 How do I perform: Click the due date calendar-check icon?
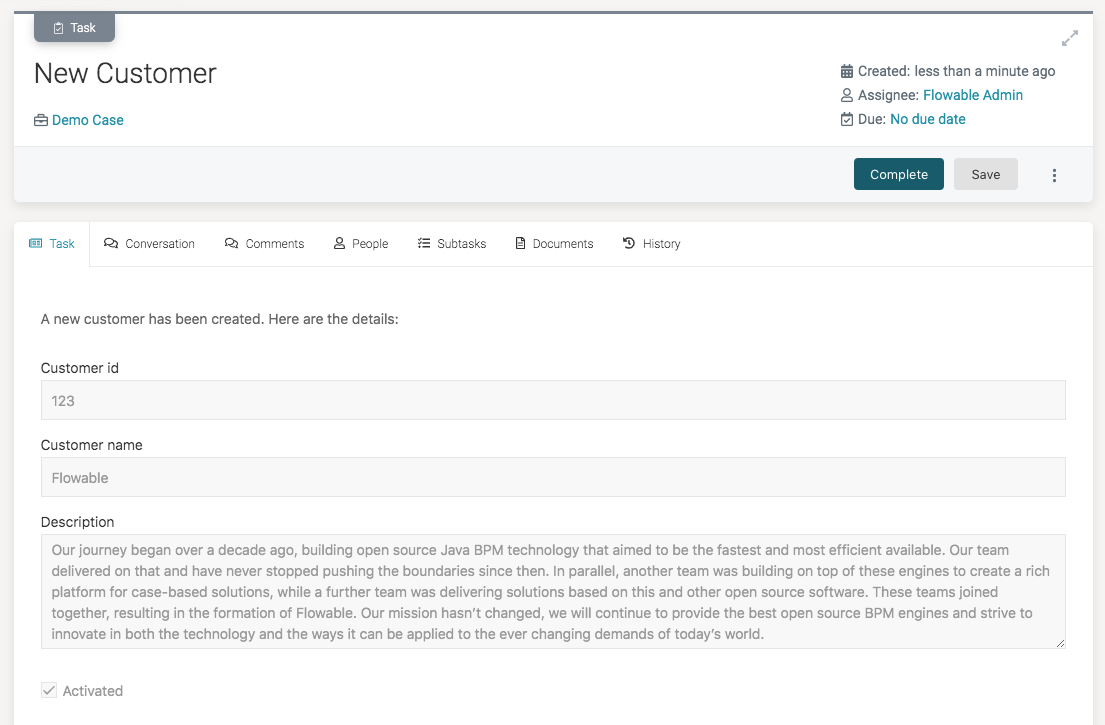click(x=847, y=119)
